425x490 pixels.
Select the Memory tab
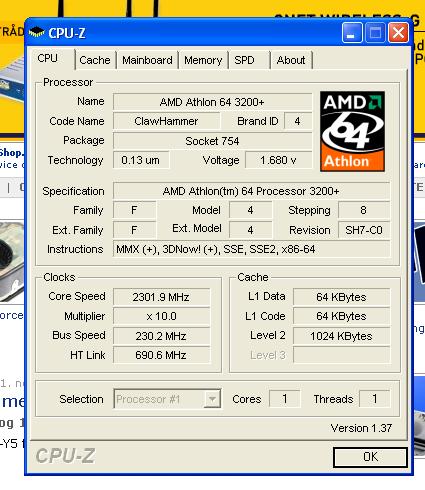pyautogui.click(x=203, y=60)
